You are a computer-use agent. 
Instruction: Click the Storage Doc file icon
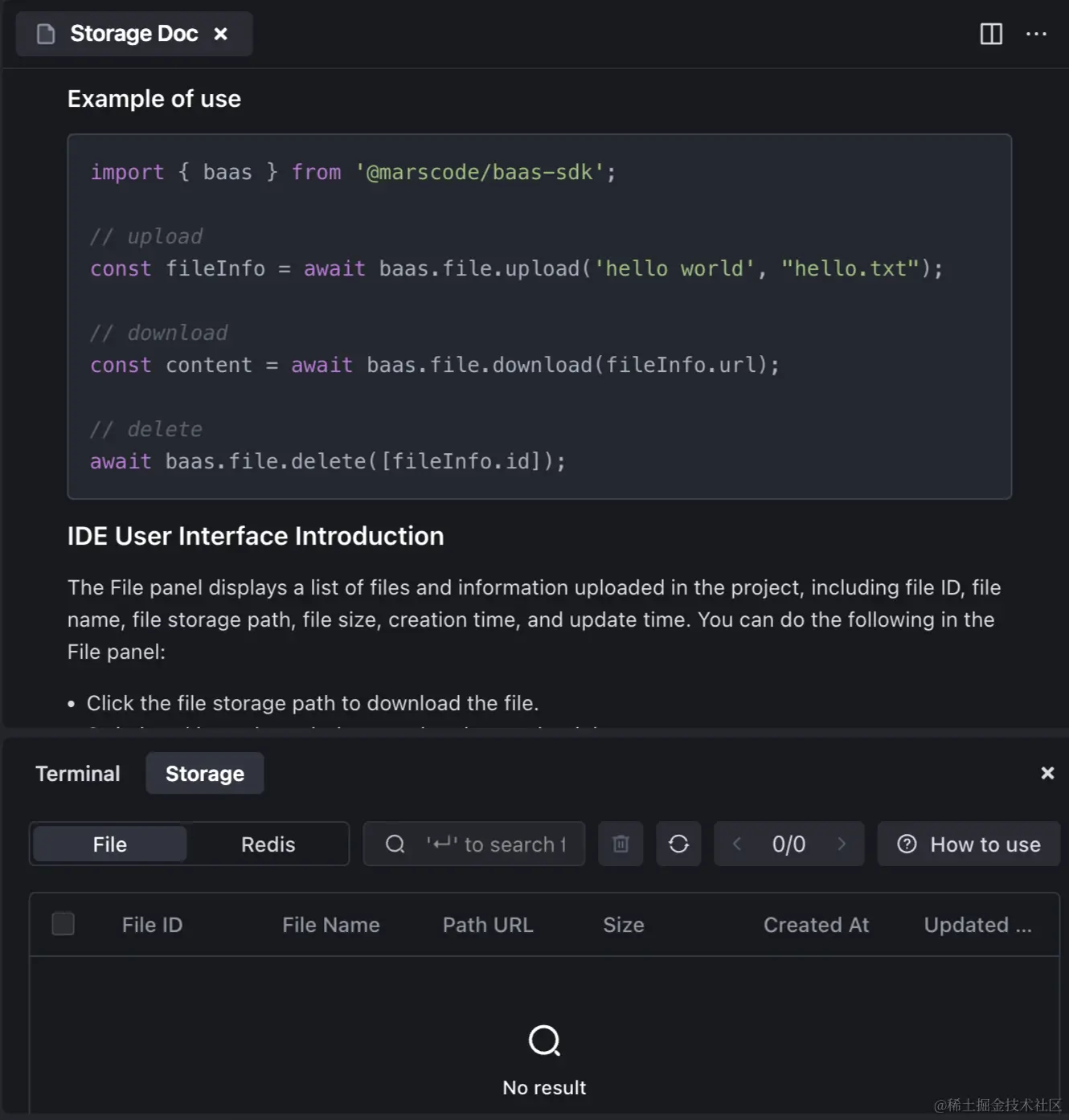(46, 34)
